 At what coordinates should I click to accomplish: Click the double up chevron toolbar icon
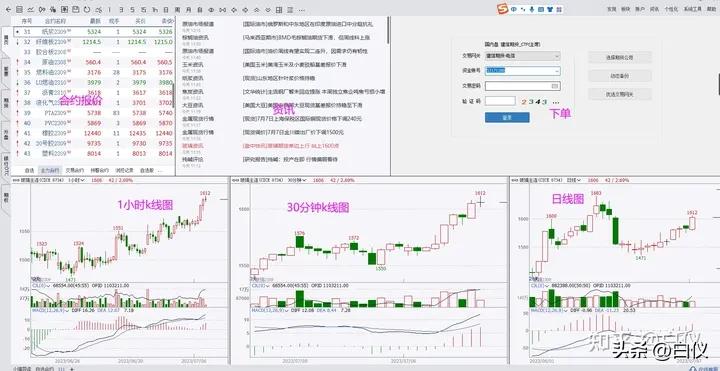(x=257, y=10)
